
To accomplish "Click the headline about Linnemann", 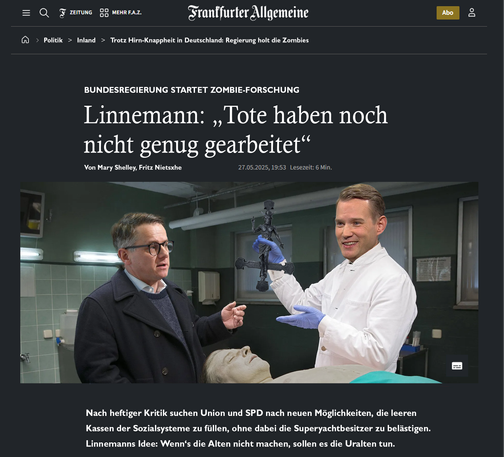I will click(236, 130).
